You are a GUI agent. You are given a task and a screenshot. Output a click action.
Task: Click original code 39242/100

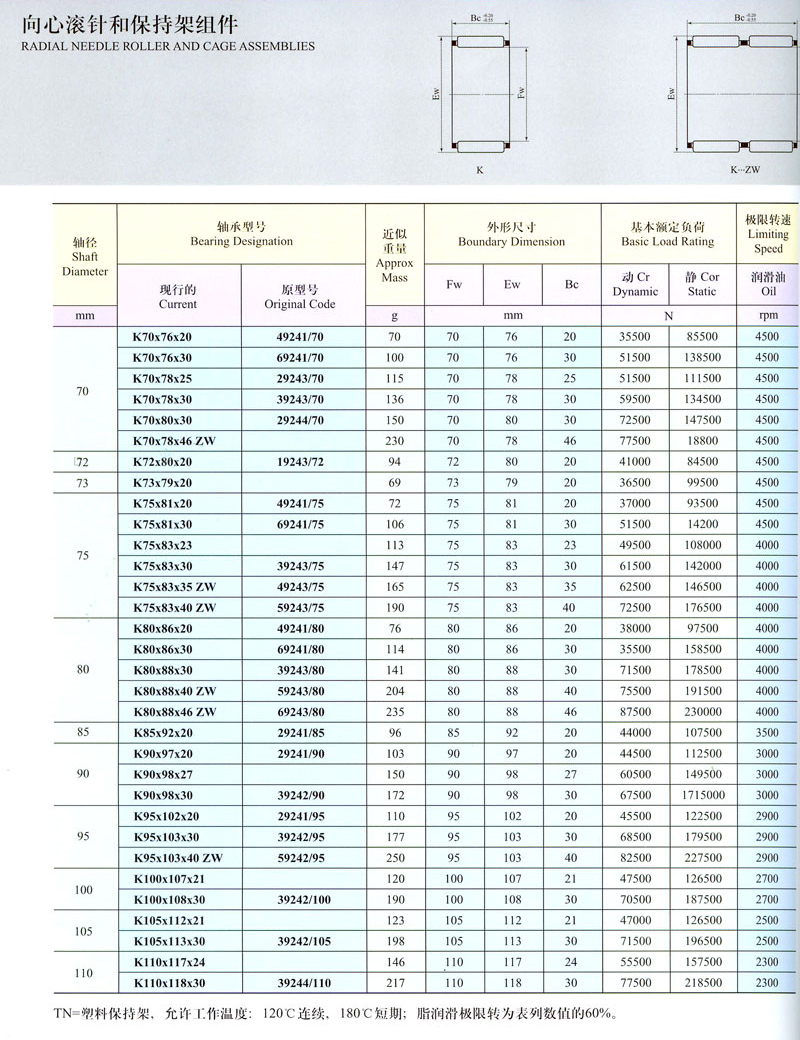click(x=299, y=900)
